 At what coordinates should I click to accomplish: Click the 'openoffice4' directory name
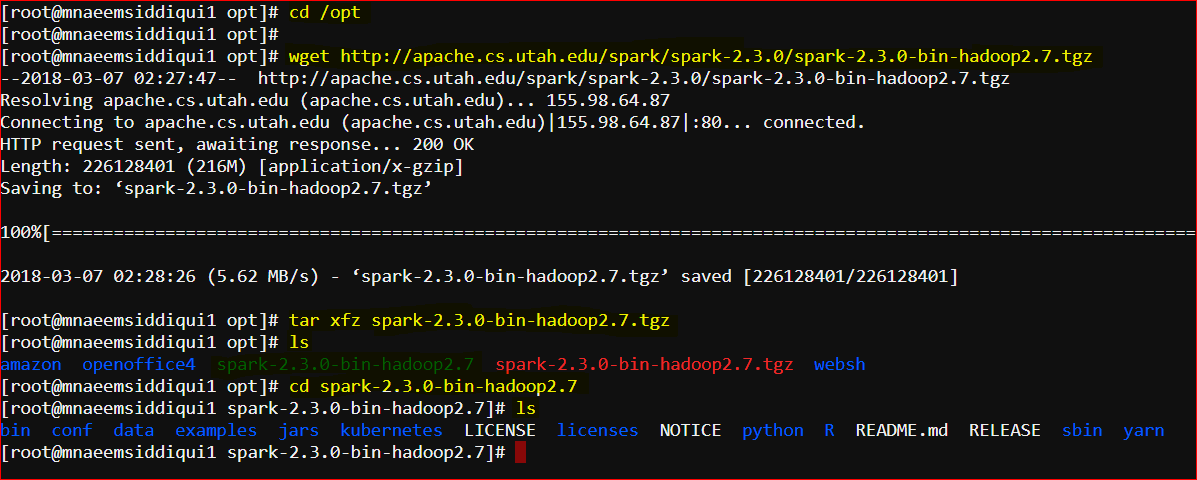(x=139, y=364)
